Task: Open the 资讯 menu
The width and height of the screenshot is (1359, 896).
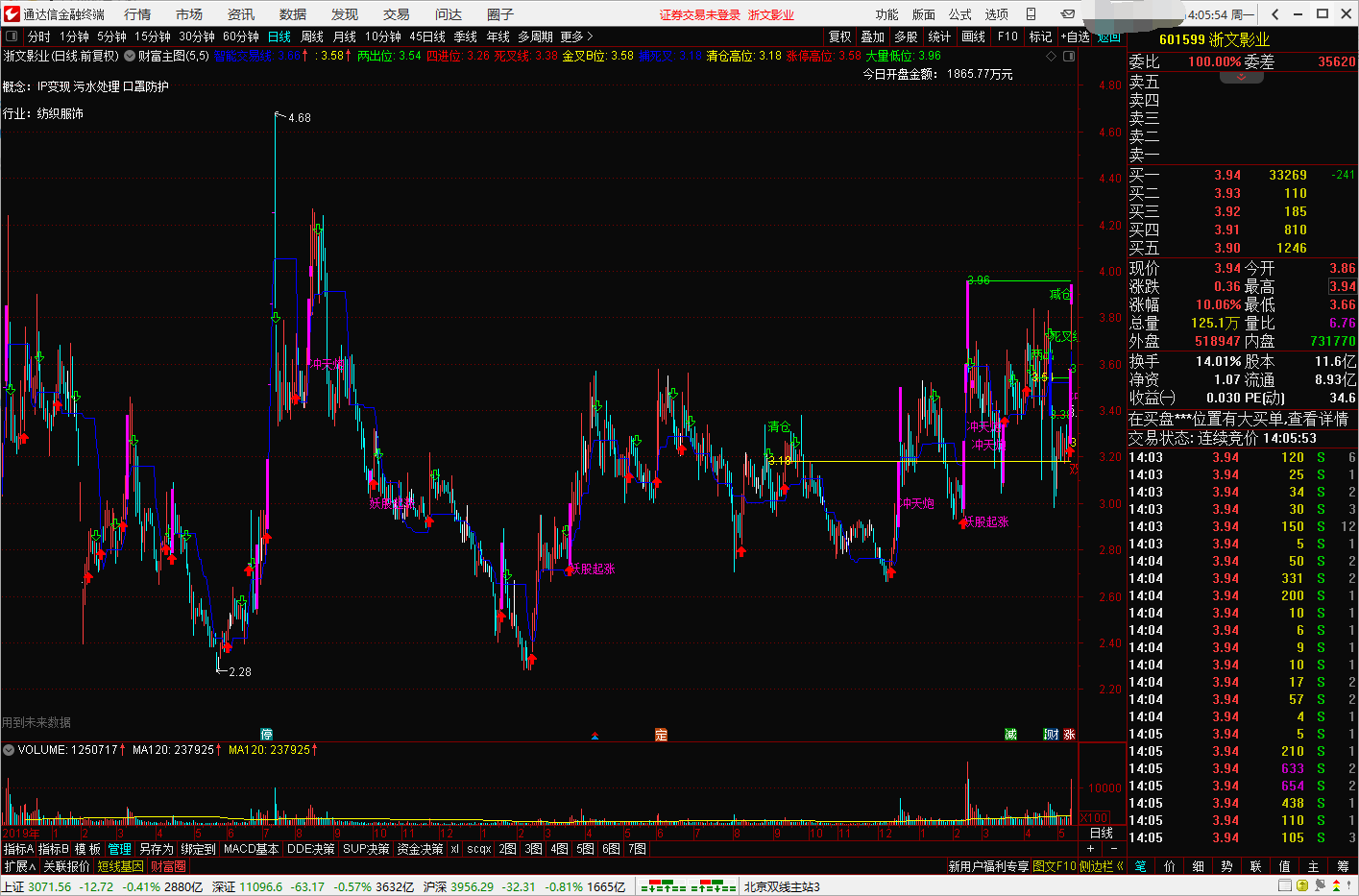Action: click(x=241, y=14)
